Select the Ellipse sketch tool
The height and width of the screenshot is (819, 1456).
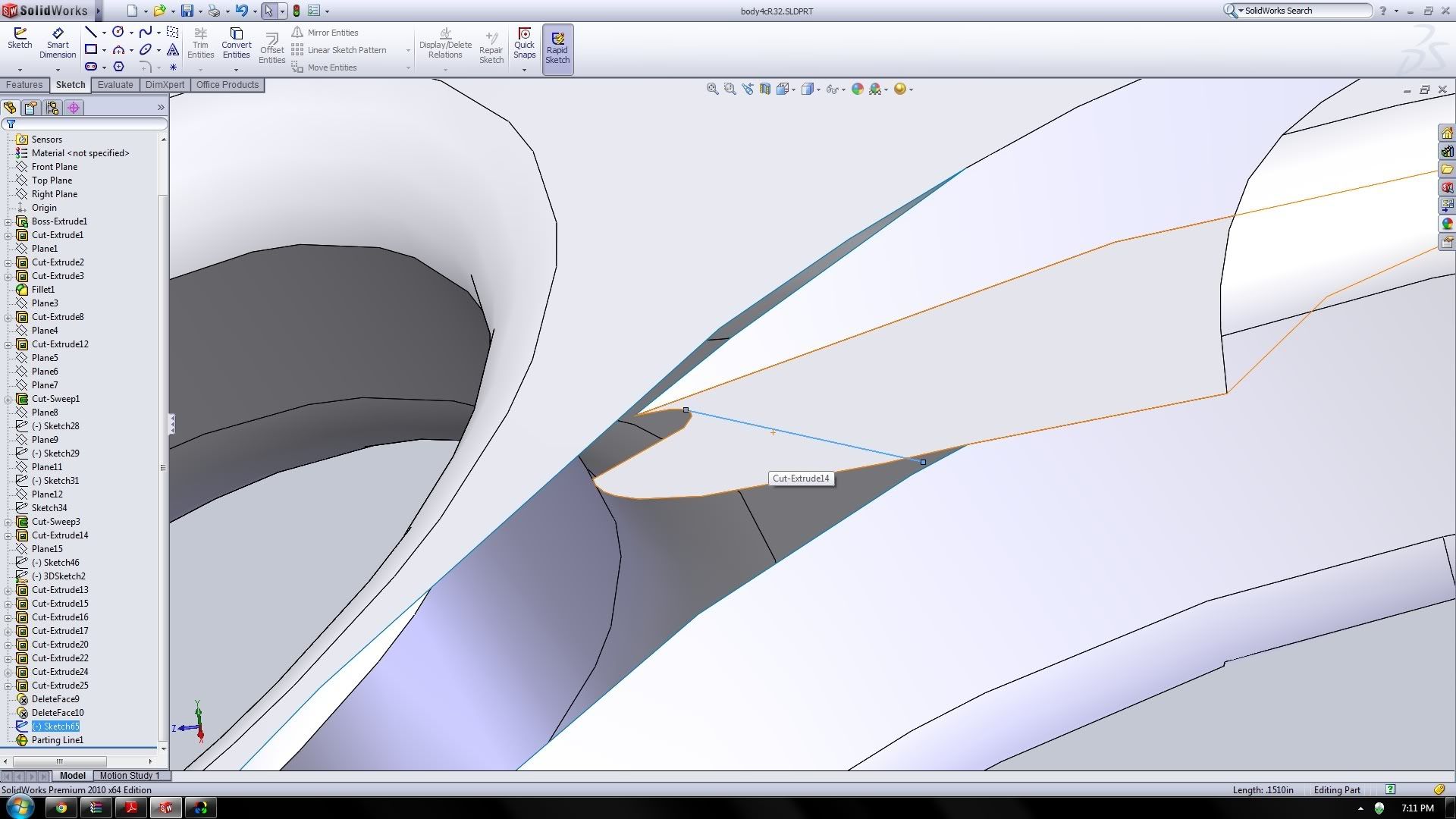point(146,49)
